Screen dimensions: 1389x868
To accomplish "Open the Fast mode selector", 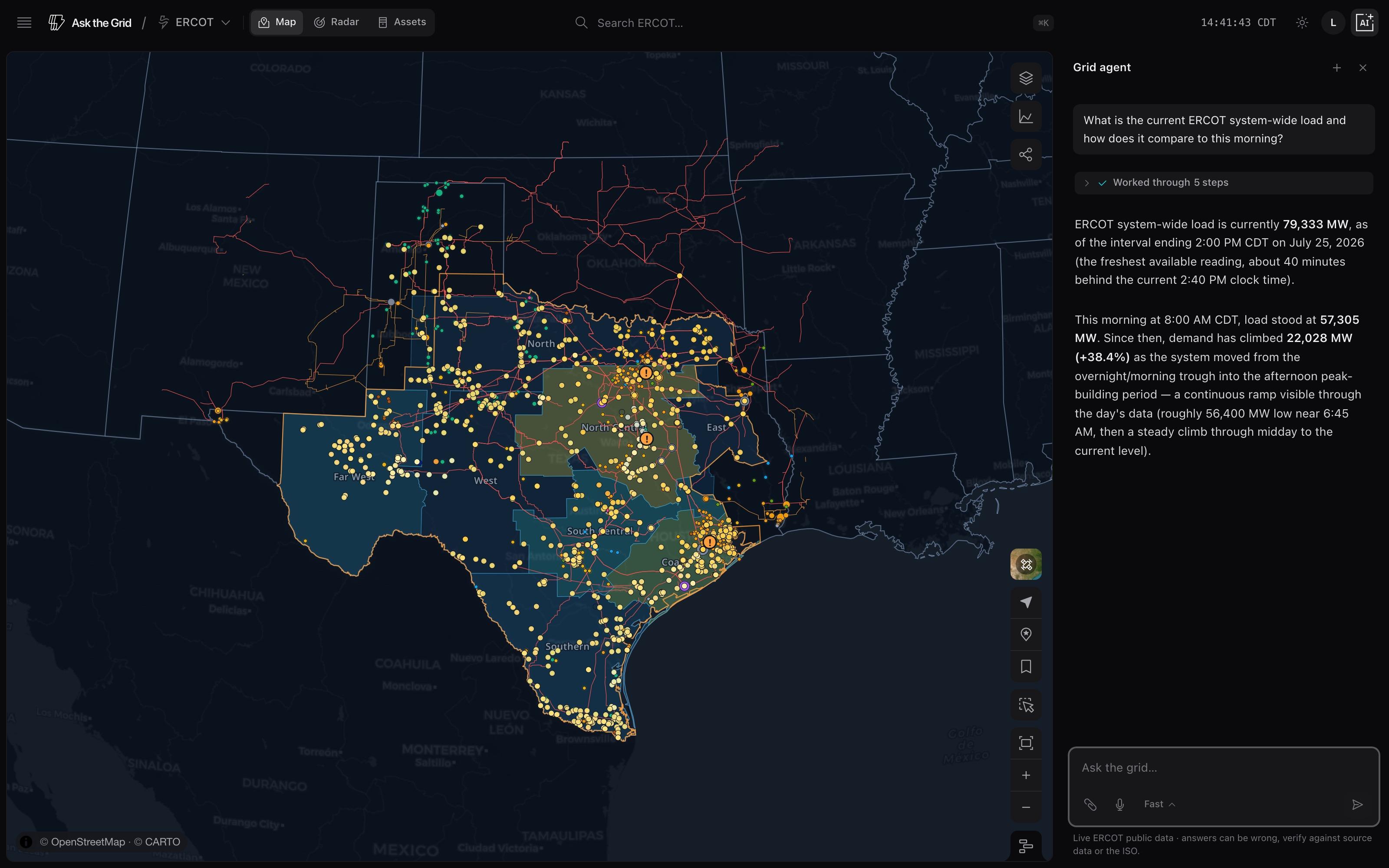I will pyautogui.click(x=1159, y=804).
